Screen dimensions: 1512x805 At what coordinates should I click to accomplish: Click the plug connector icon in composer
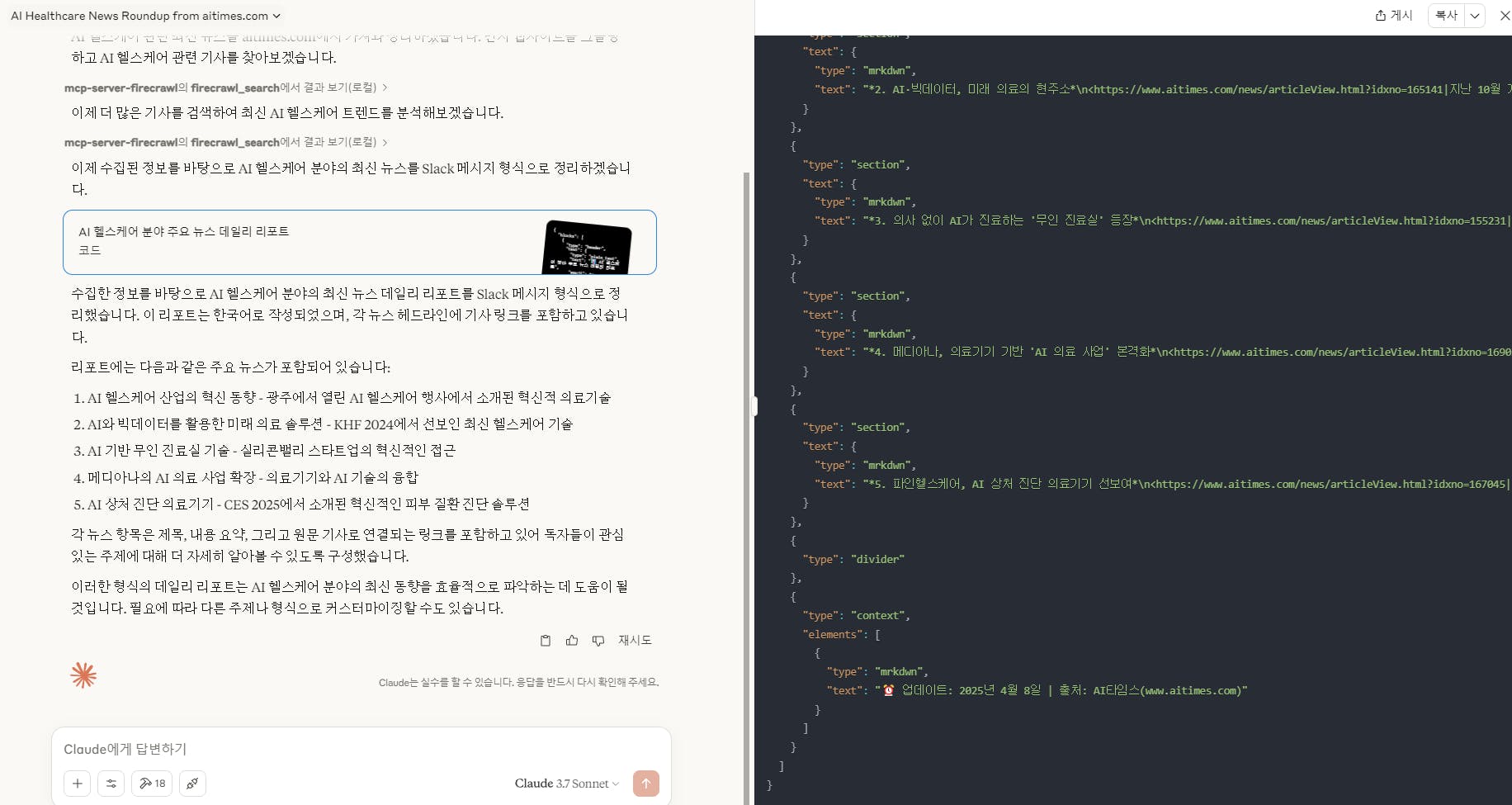pos(192,784)
